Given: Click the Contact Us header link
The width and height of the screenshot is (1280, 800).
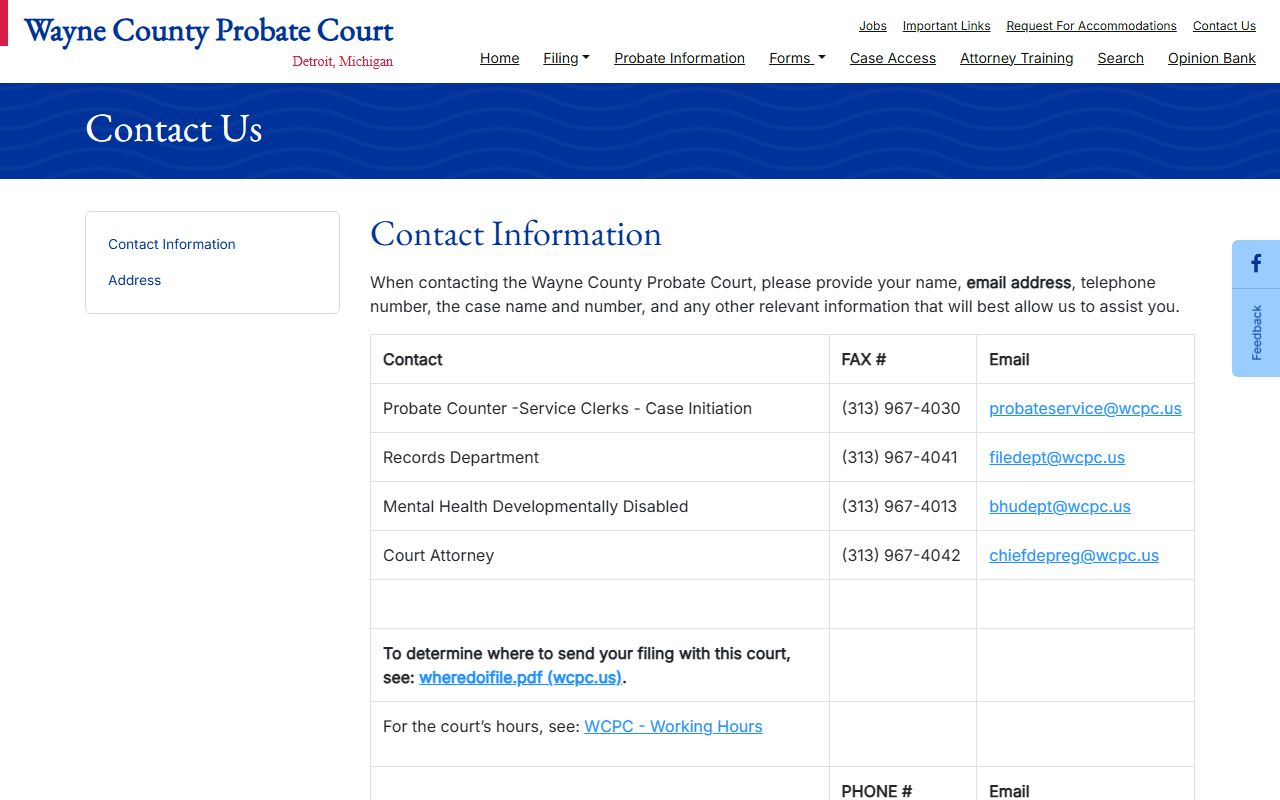Looking at the screenshot, I should click(1224, 26).
